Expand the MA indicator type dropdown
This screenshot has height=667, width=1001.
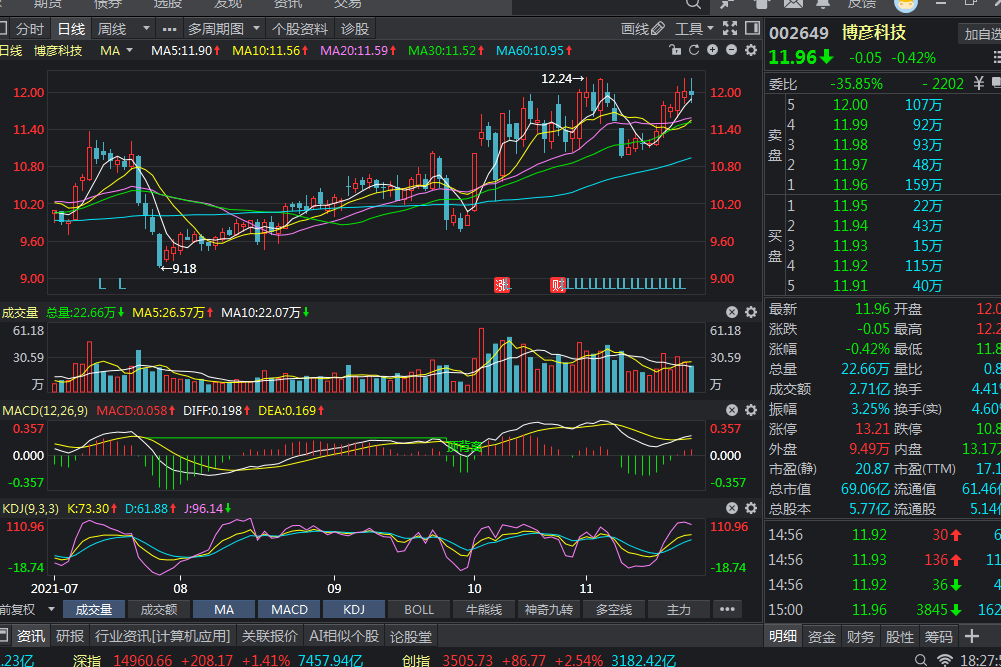[x=118, y=50]
